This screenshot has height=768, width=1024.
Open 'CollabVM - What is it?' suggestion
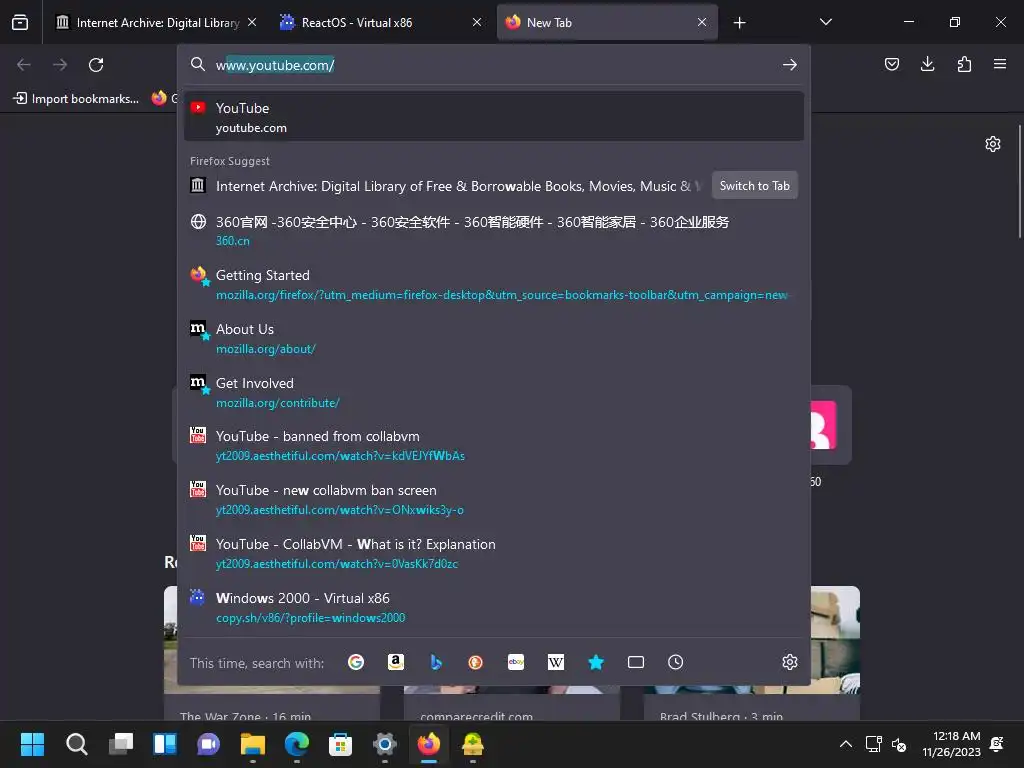point(494,554)
